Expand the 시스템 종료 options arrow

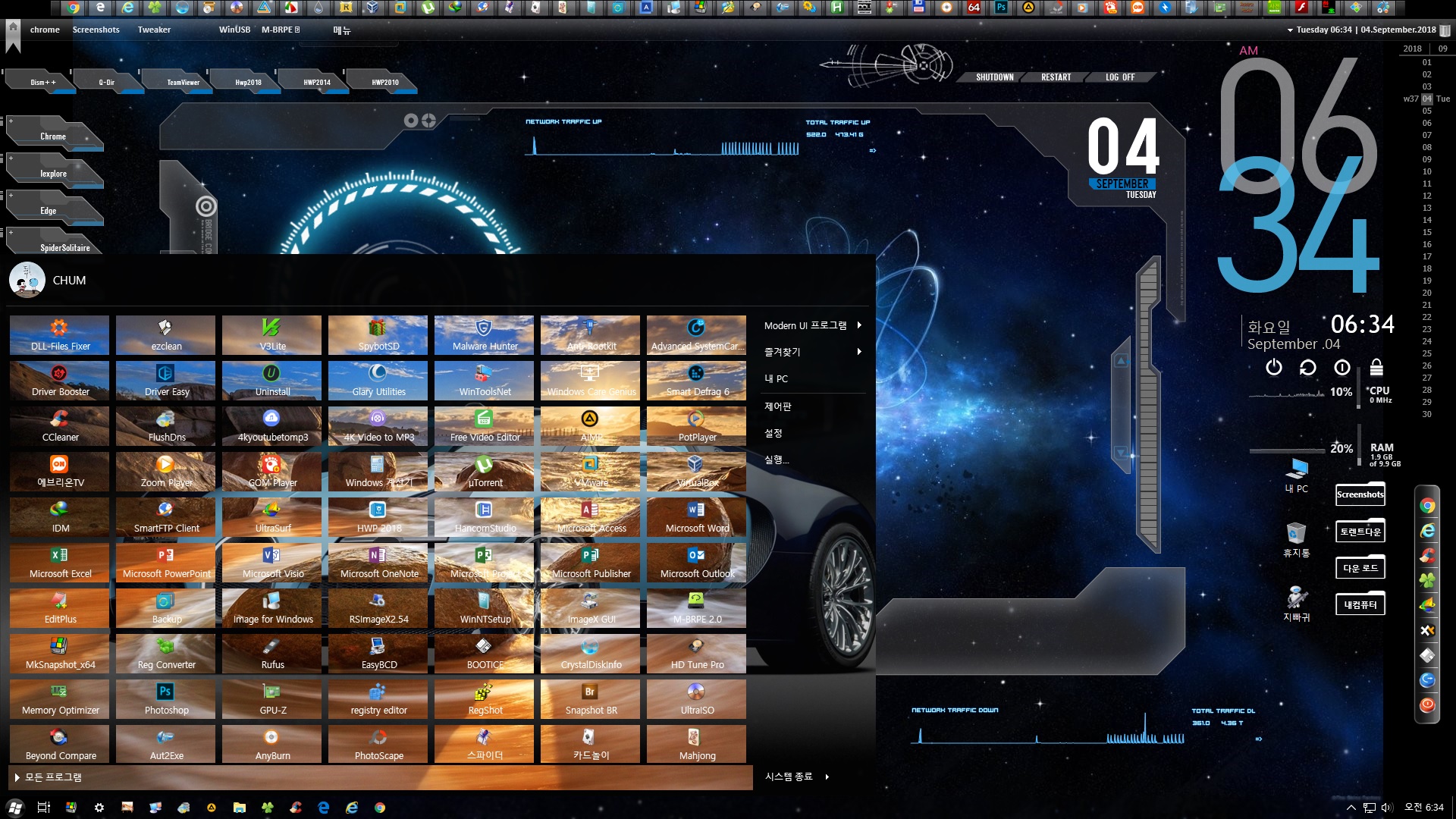[x=827, y=777]
